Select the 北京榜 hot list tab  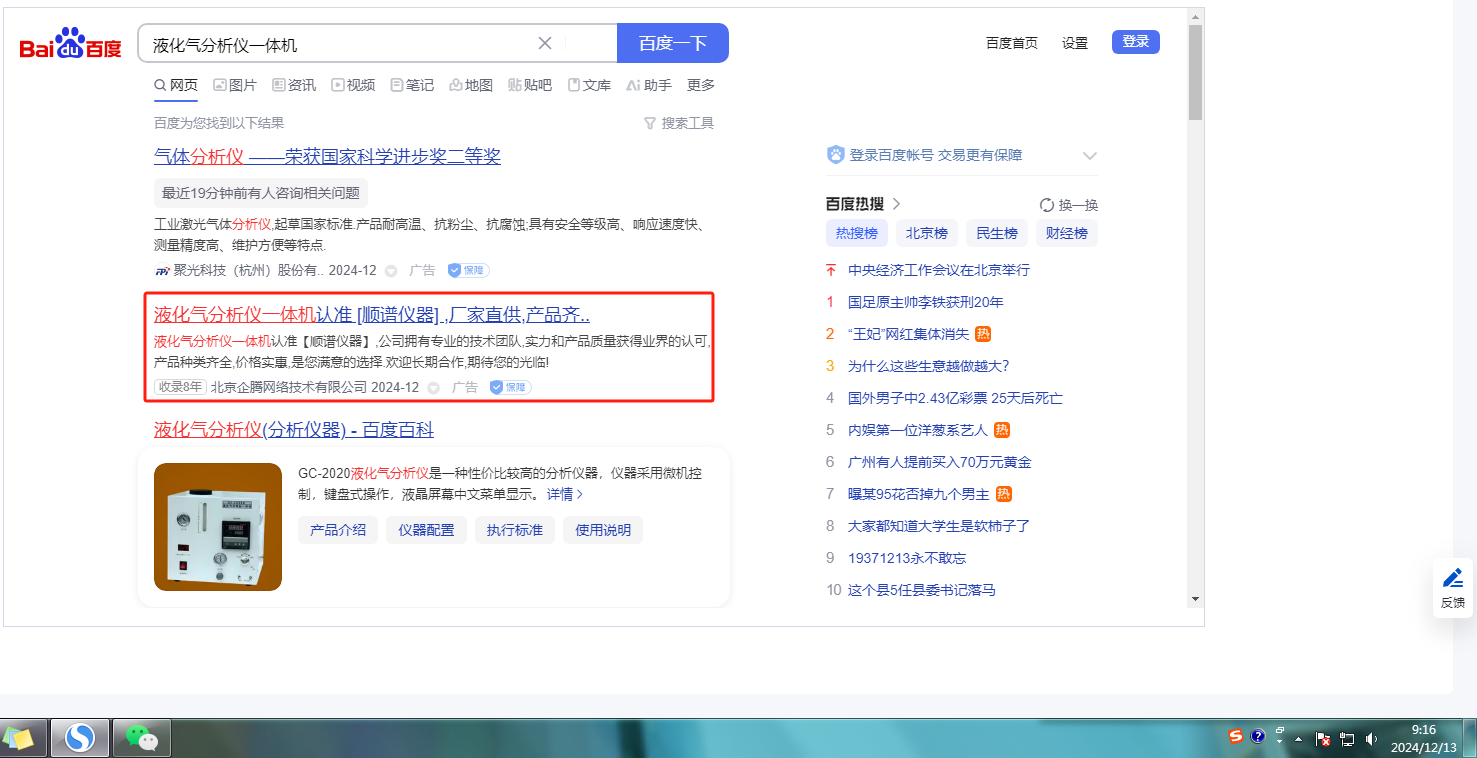point(926,233)
